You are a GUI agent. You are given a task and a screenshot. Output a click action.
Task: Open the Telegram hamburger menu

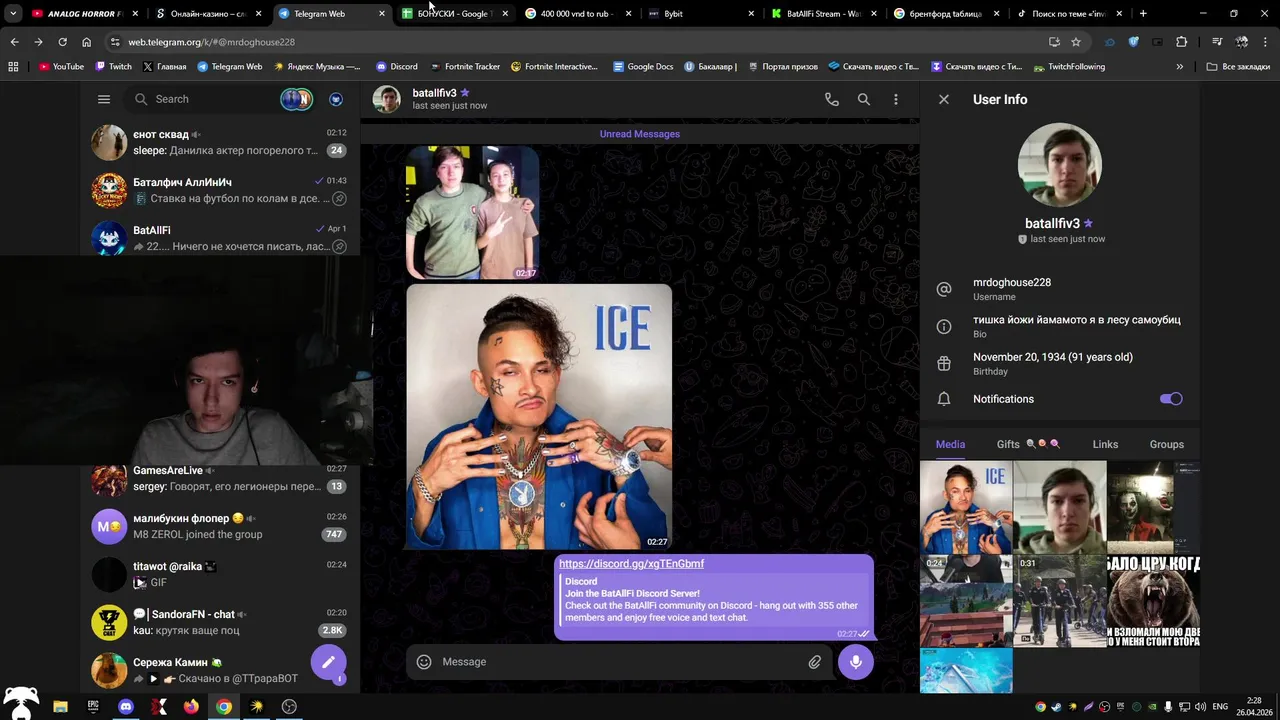(x=104, y=99)
